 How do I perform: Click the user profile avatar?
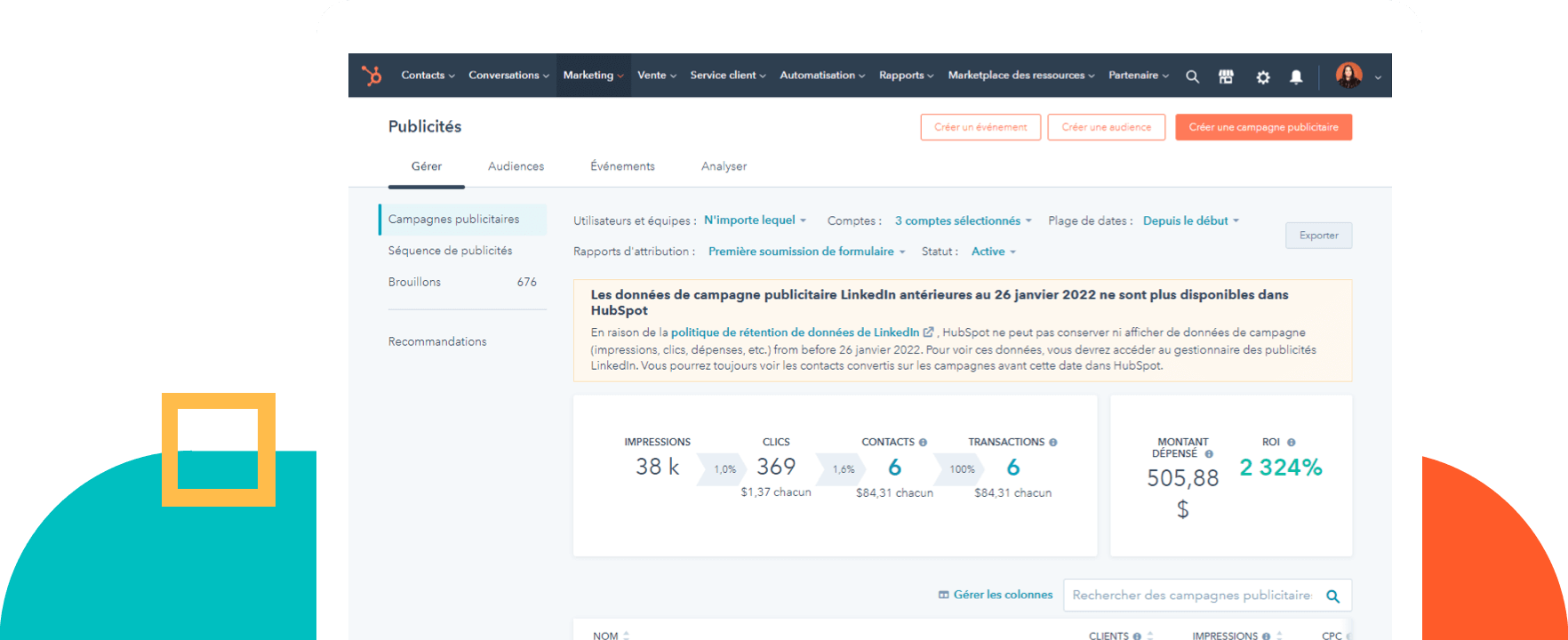pyautogui.click(x=1348, y=76)
